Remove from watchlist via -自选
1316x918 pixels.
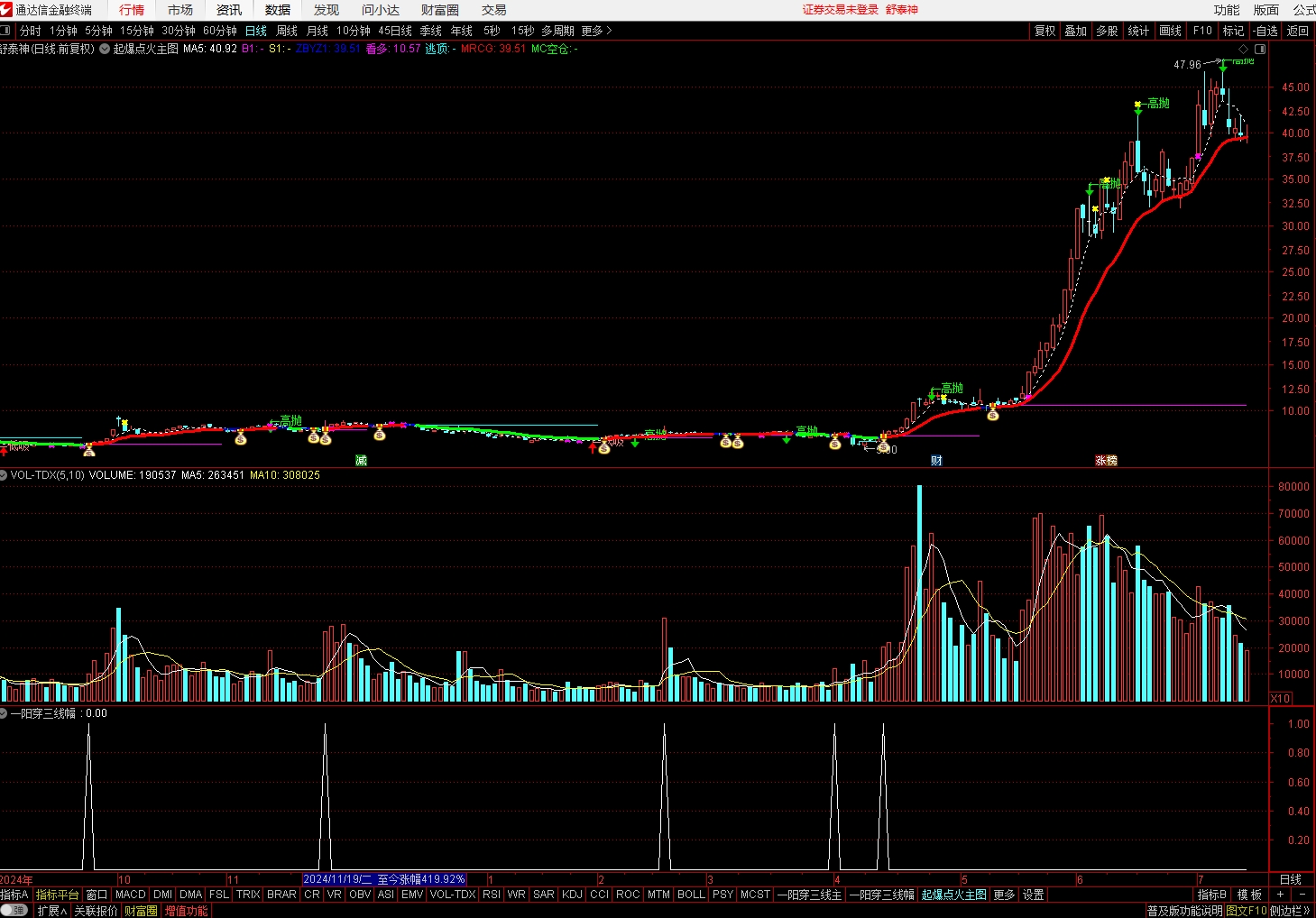(1265, 31)
